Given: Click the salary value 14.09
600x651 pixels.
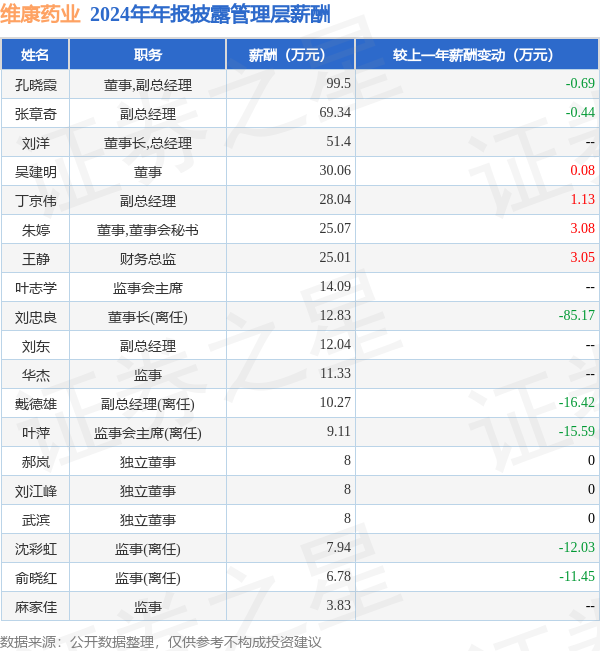Looking at the screenshot, I should click(335, 286).
